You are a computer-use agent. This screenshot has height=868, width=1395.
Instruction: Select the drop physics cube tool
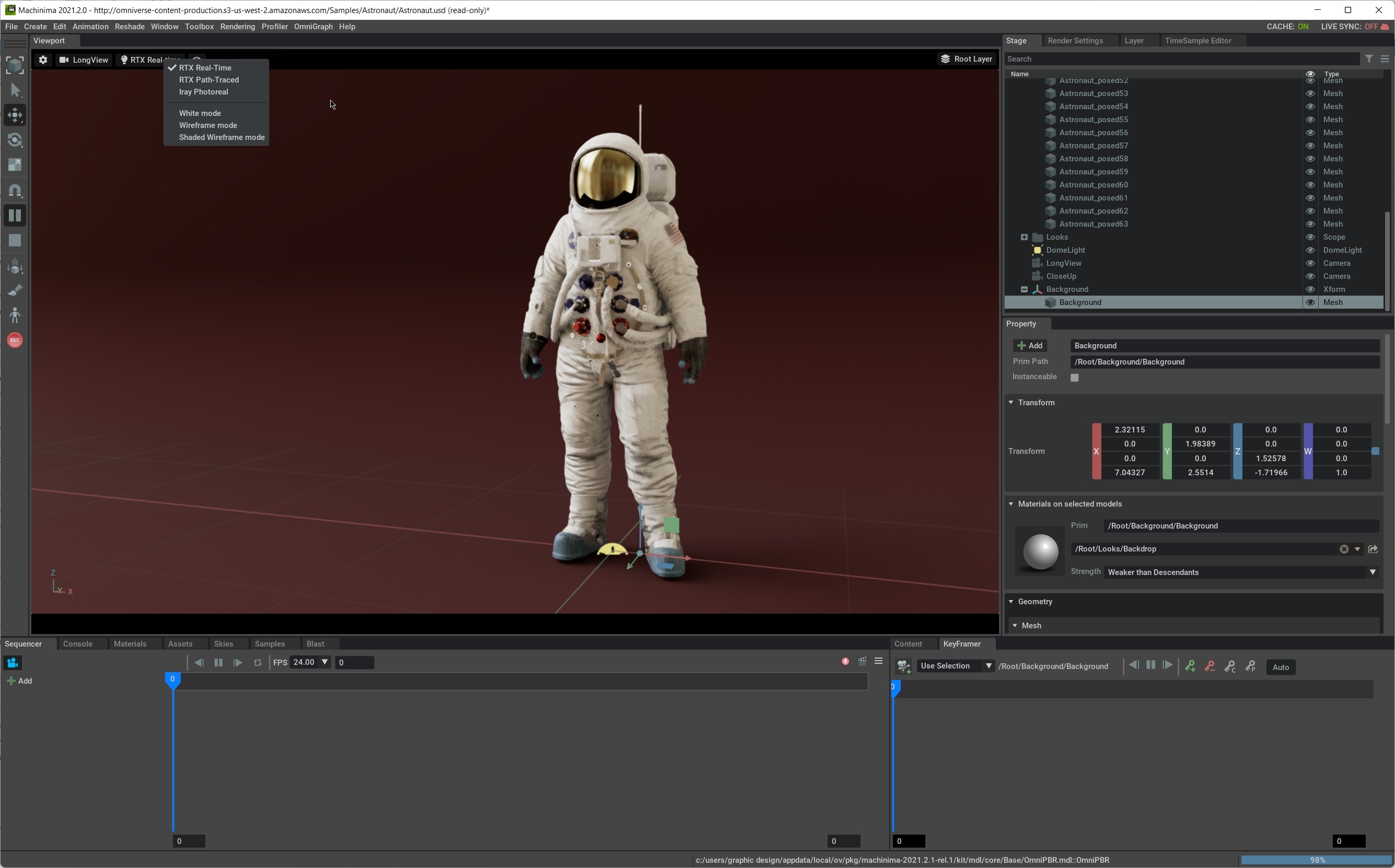(x=15, y=265)
